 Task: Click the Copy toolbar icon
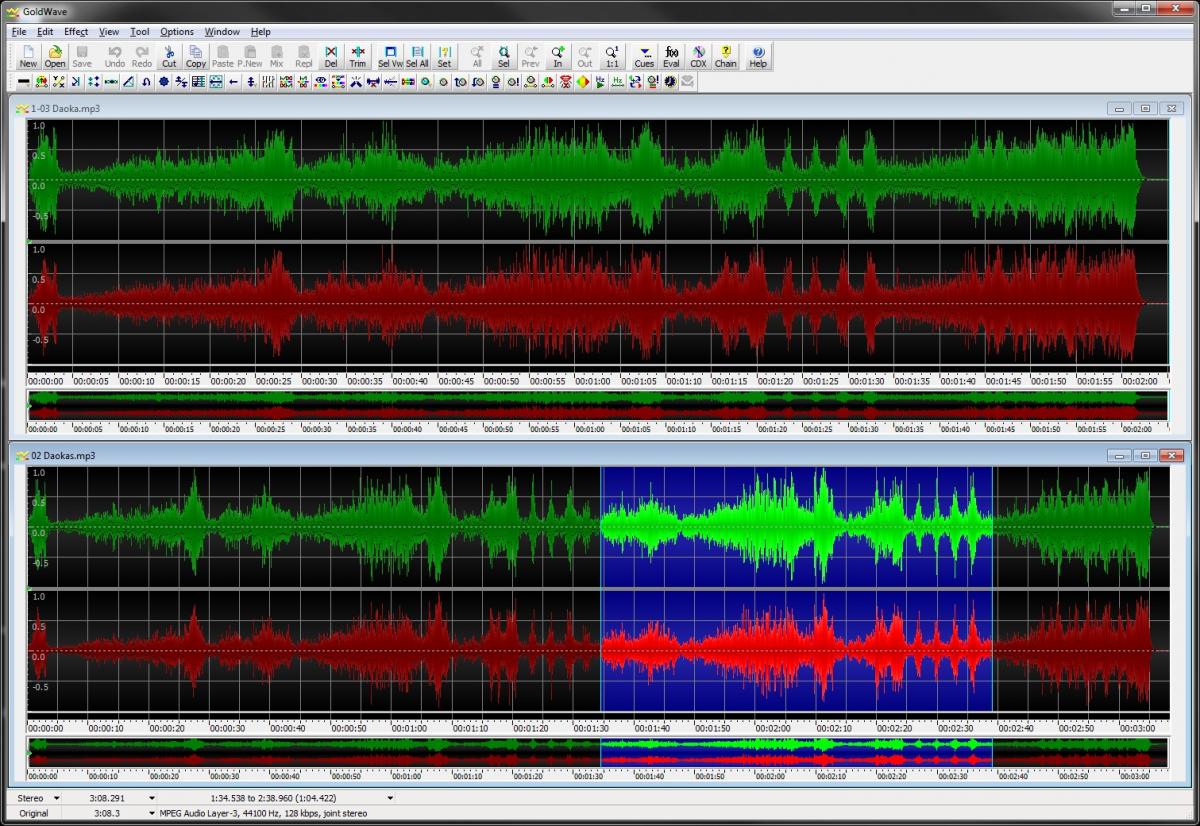point(196,56)
